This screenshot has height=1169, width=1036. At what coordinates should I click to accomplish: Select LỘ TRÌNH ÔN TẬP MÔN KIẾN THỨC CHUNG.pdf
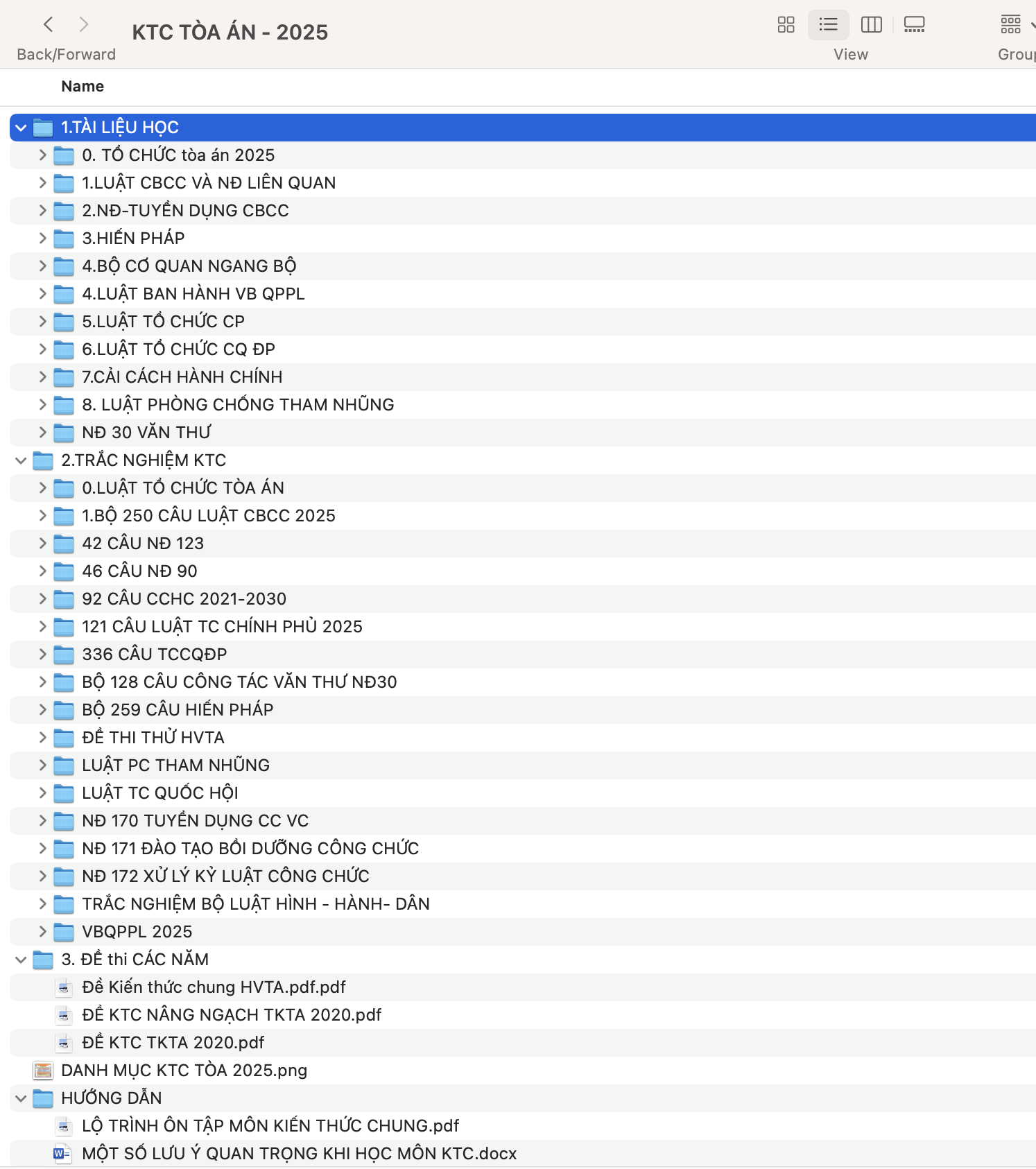point(270,1126)
